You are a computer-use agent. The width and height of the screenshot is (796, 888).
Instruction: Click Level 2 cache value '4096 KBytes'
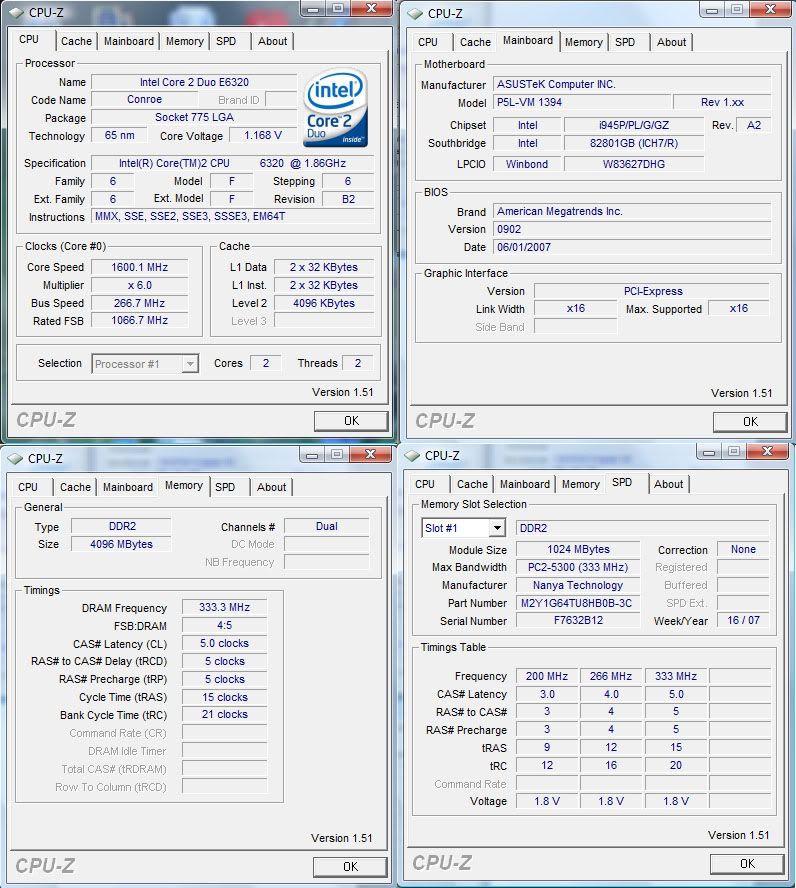(324, 303)
